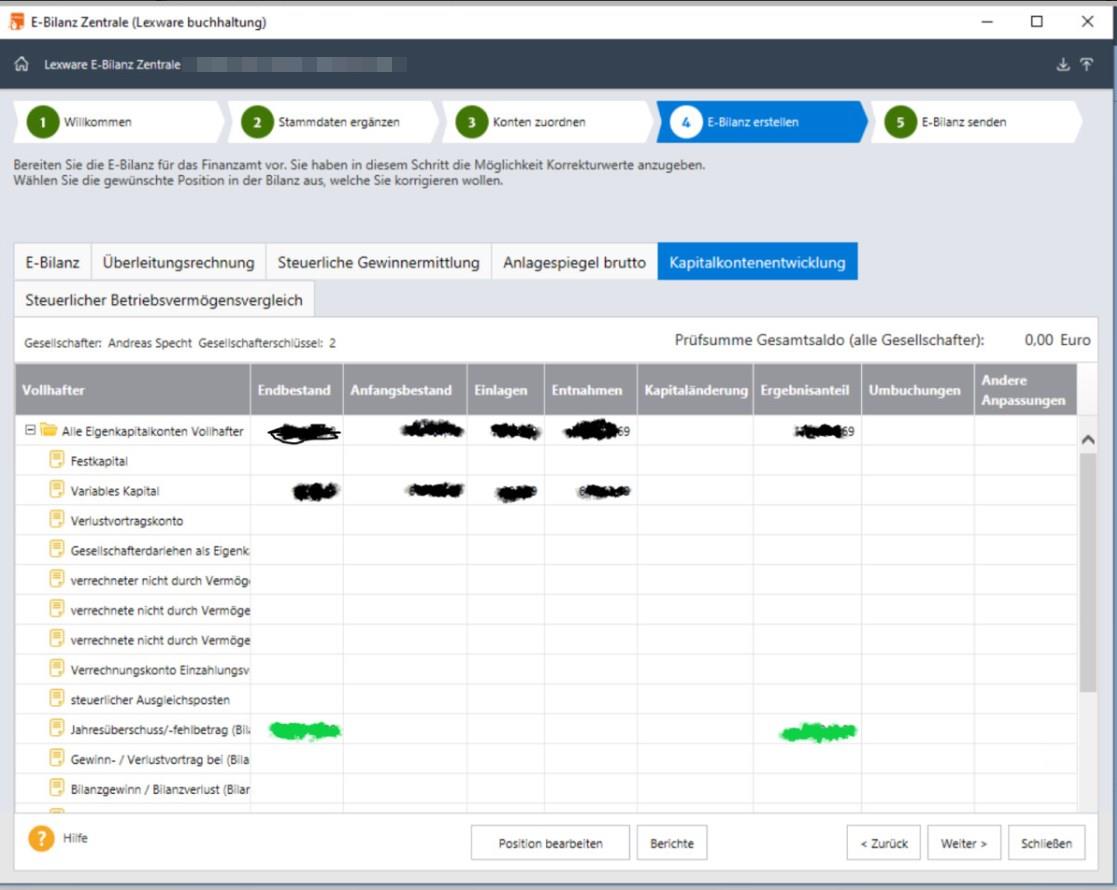Click the Einlagen column header

click(x=506, y=390)
